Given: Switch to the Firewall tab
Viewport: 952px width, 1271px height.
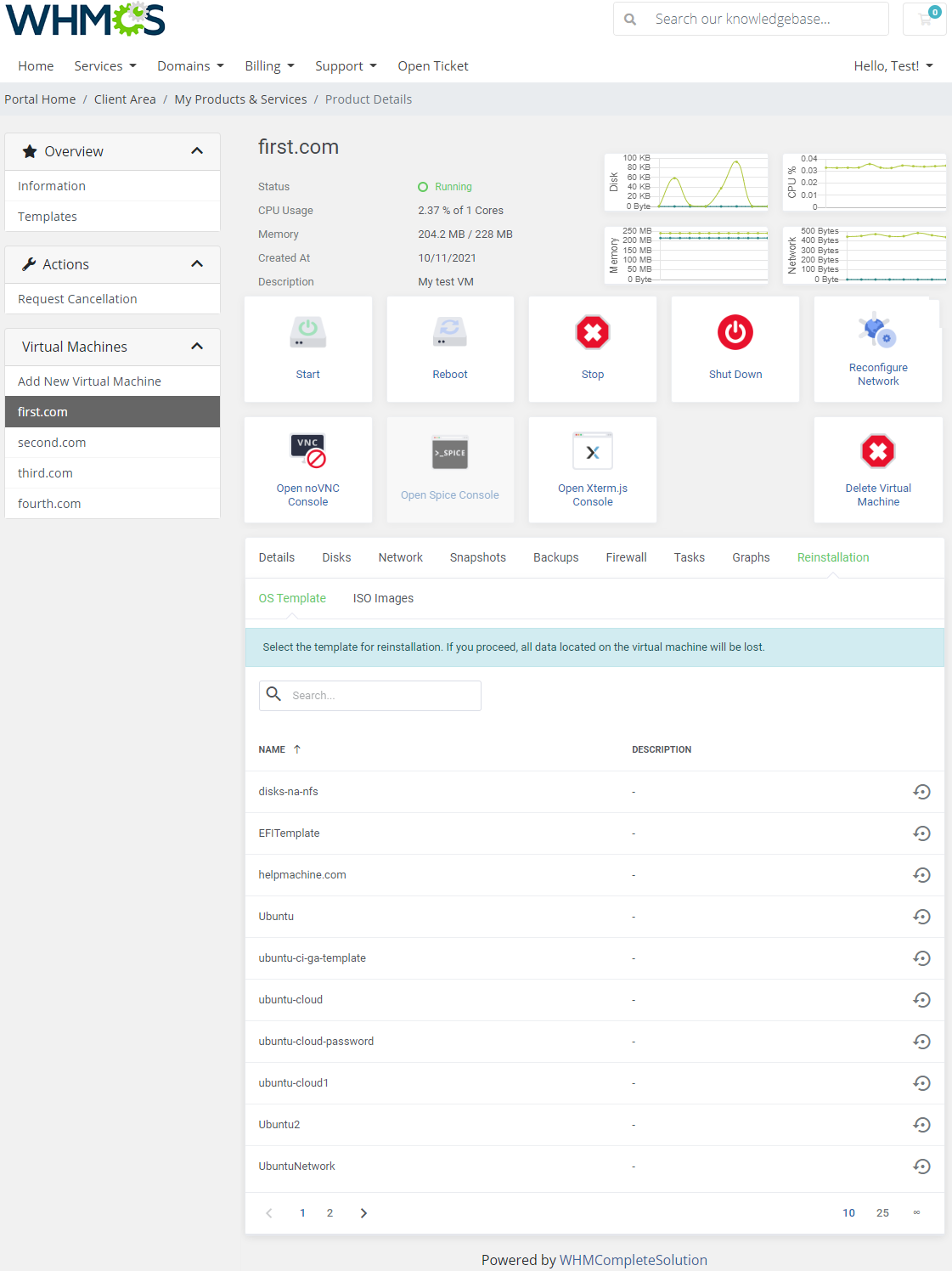Looking at the screenshot, I should click(x=627, y=557).
